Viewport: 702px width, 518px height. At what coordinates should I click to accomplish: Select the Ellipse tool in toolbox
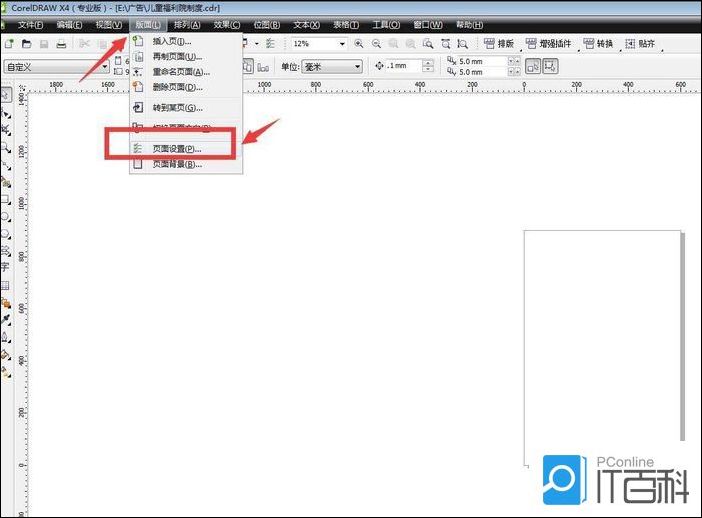[6, 216]
